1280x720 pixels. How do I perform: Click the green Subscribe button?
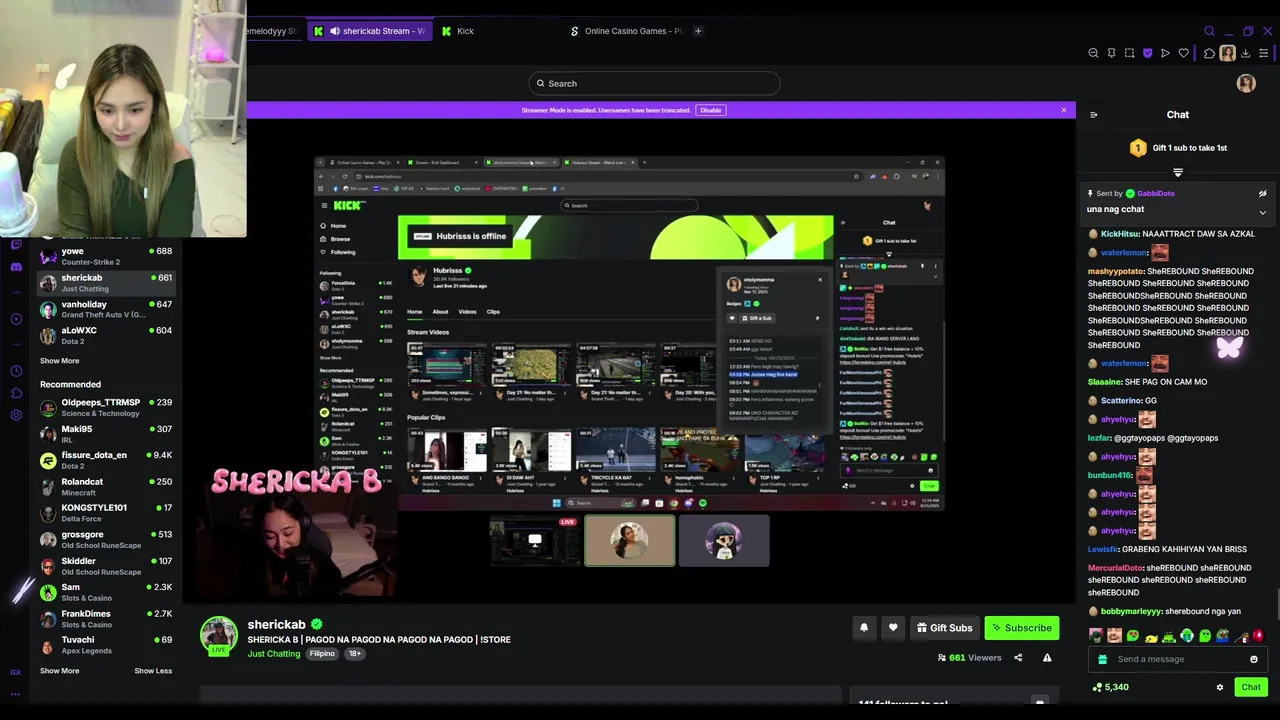pyautogui.click(x=1021, y=628)
